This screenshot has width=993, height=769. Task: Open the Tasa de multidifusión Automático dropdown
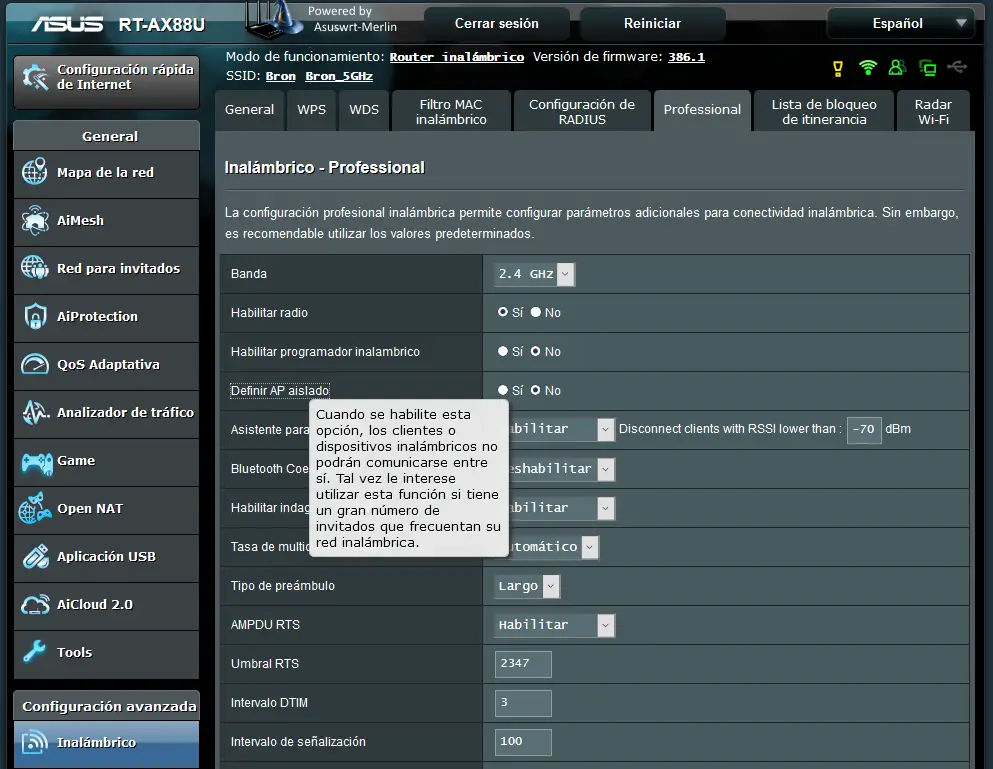tap(553, 547)
